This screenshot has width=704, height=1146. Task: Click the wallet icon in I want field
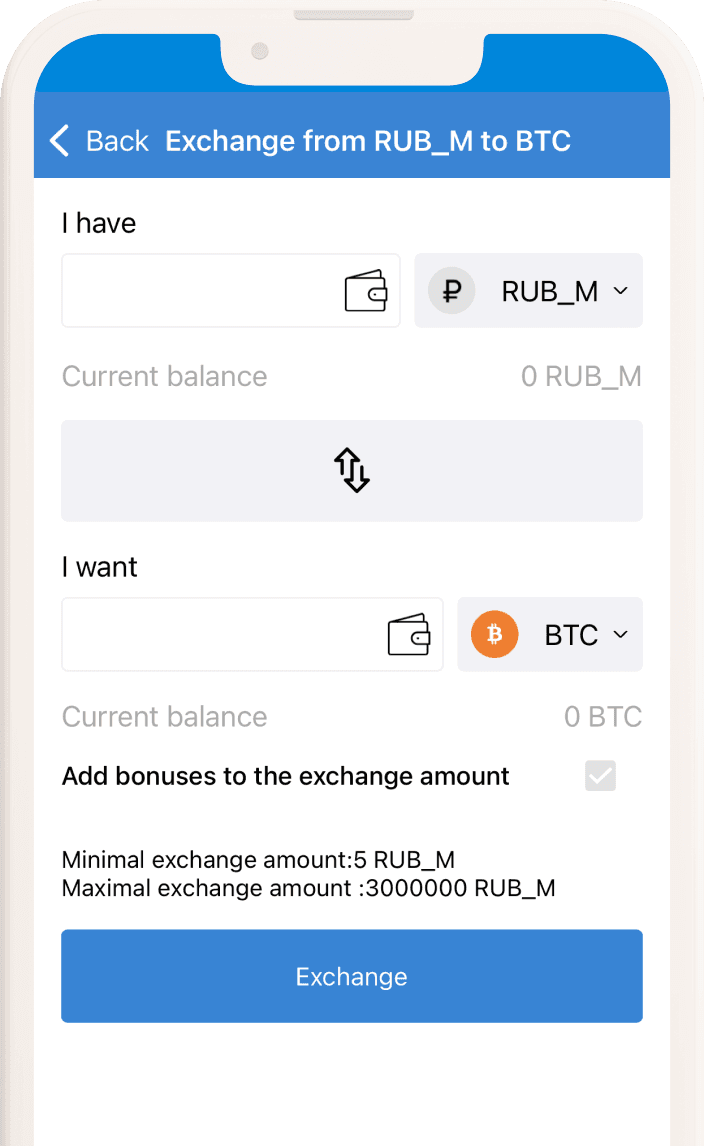click(409, 634)
